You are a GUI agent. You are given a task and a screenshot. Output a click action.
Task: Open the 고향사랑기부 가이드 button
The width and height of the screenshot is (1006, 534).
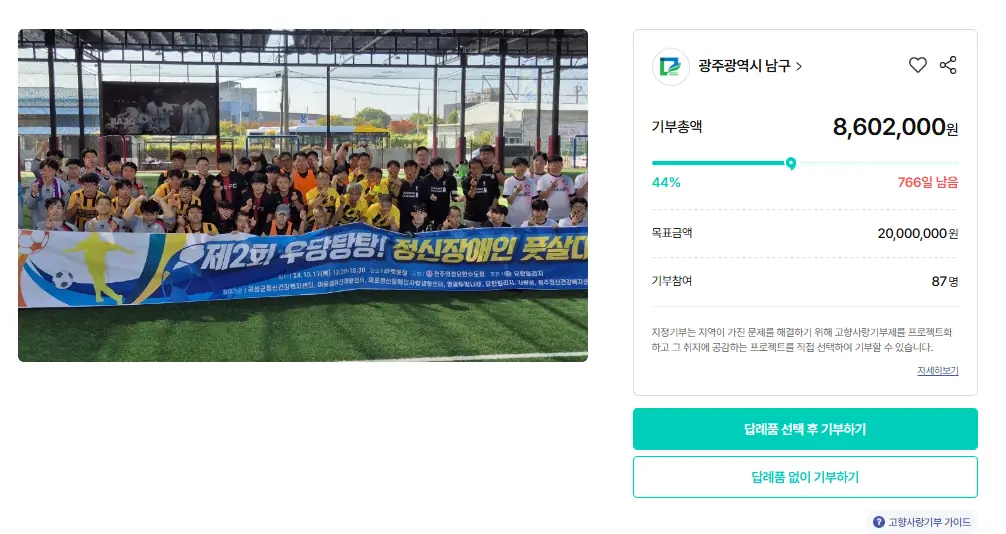[921, 522]
